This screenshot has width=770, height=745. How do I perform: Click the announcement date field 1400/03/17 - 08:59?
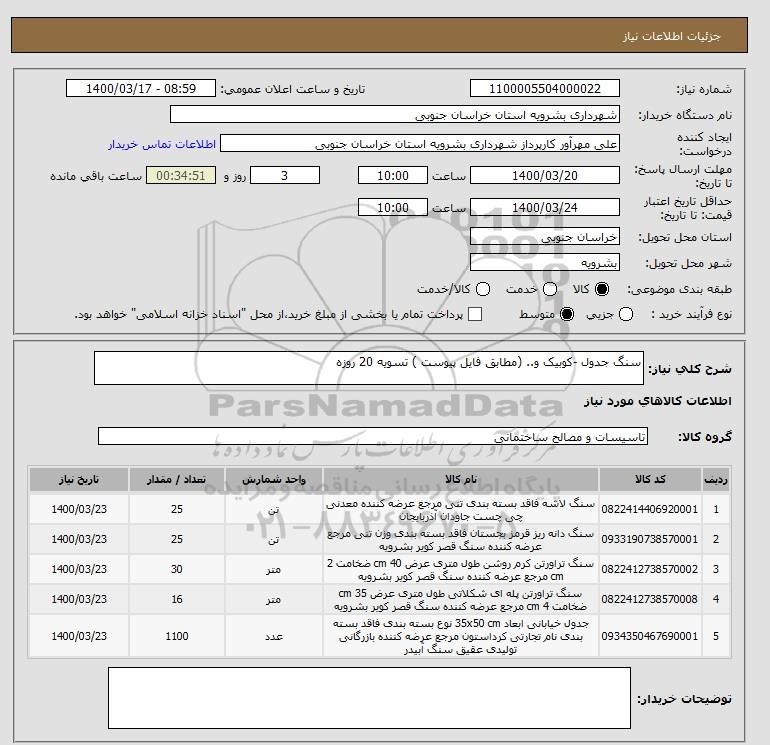pyautogui.click(x=141, y=88)
